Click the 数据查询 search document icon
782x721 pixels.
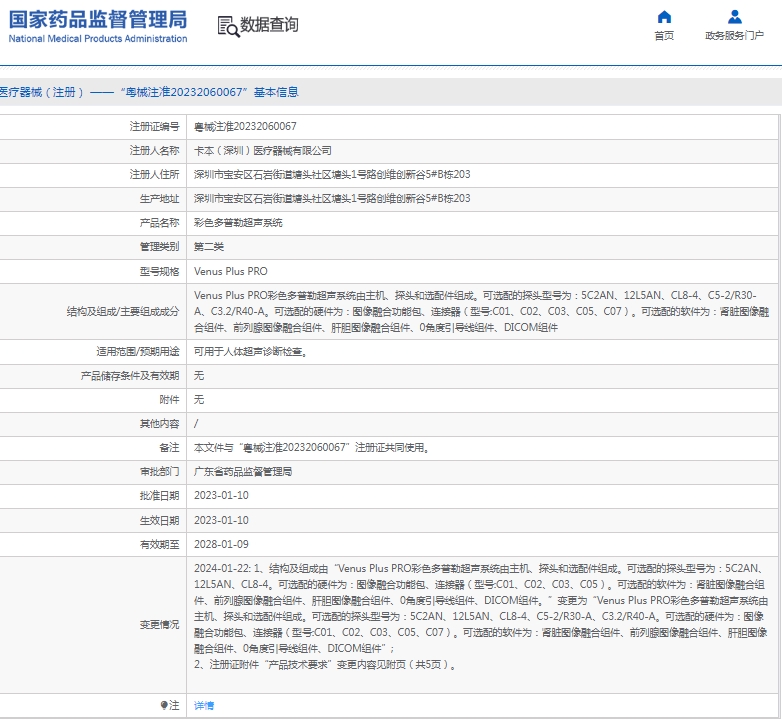[x=227, y=26]
